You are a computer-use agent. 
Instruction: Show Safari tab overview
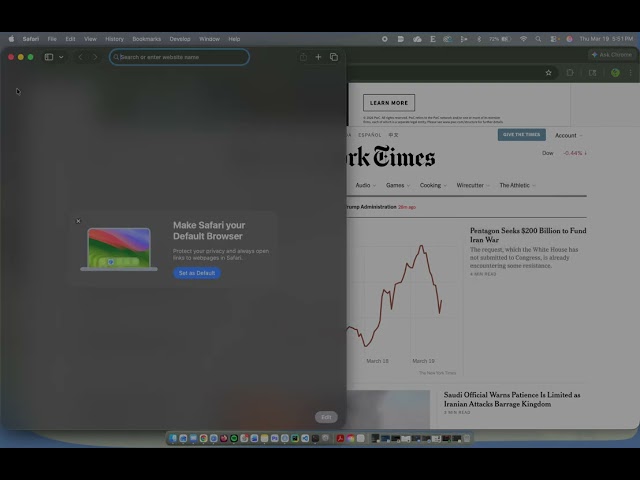coord(334,57)
